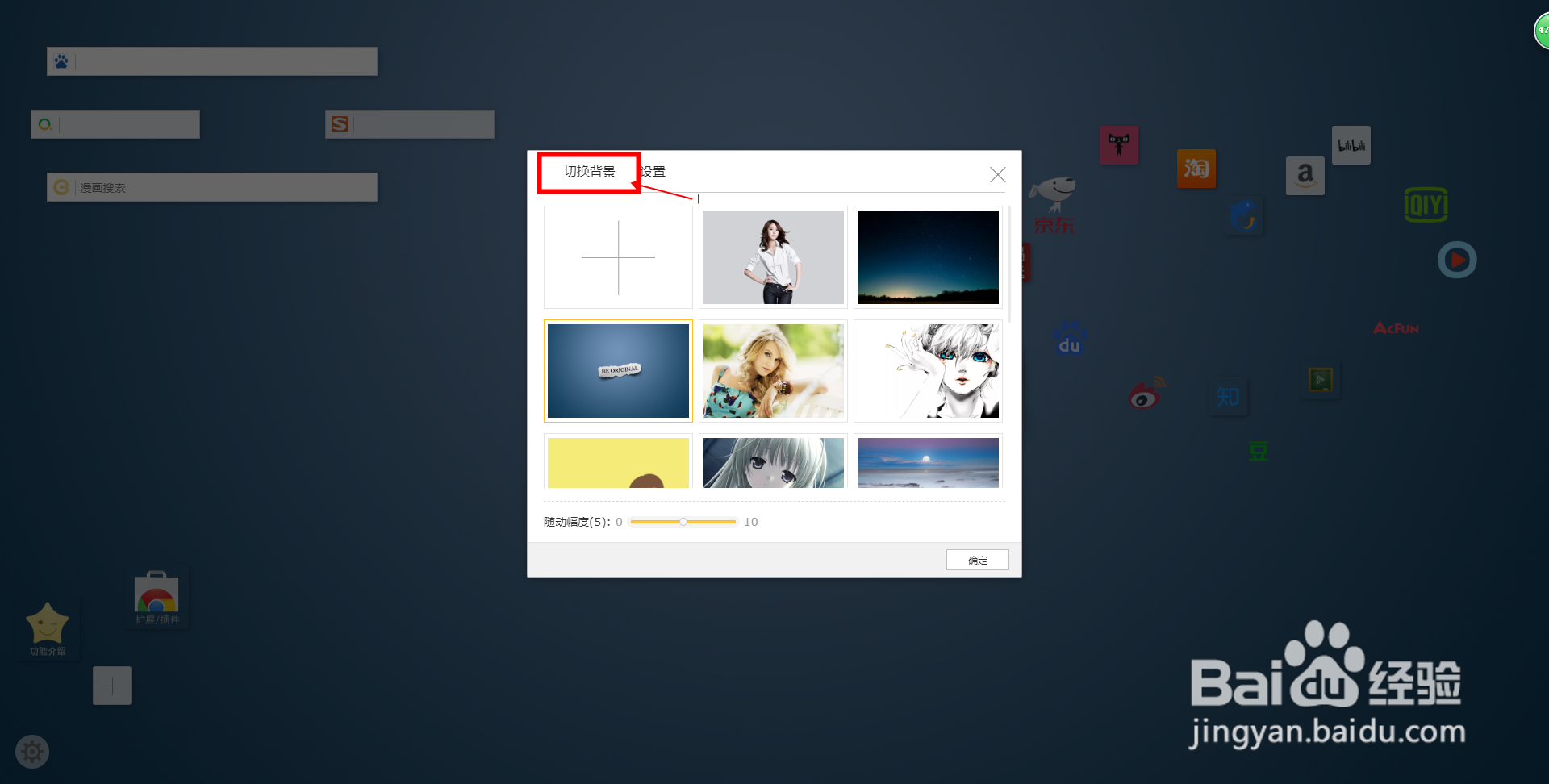Image resolution: width=1549 pixels, height=784 pixels.
Task: Close the background dialog with the X
Action: pyautogui.click(x=998, y=174)
